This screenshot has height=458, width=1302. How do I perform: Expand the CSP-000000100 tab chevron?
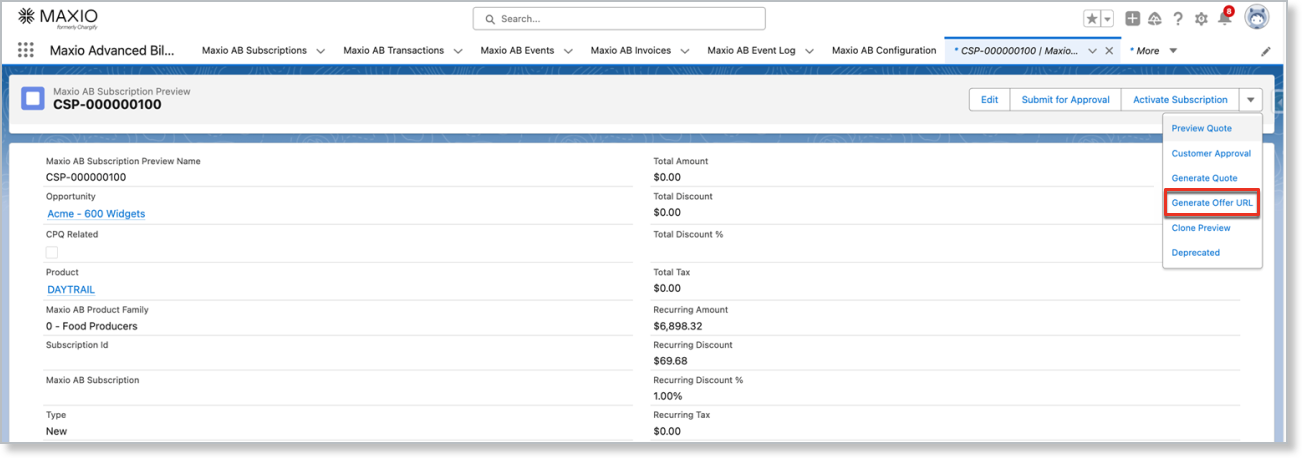(x=1092, y=51)
